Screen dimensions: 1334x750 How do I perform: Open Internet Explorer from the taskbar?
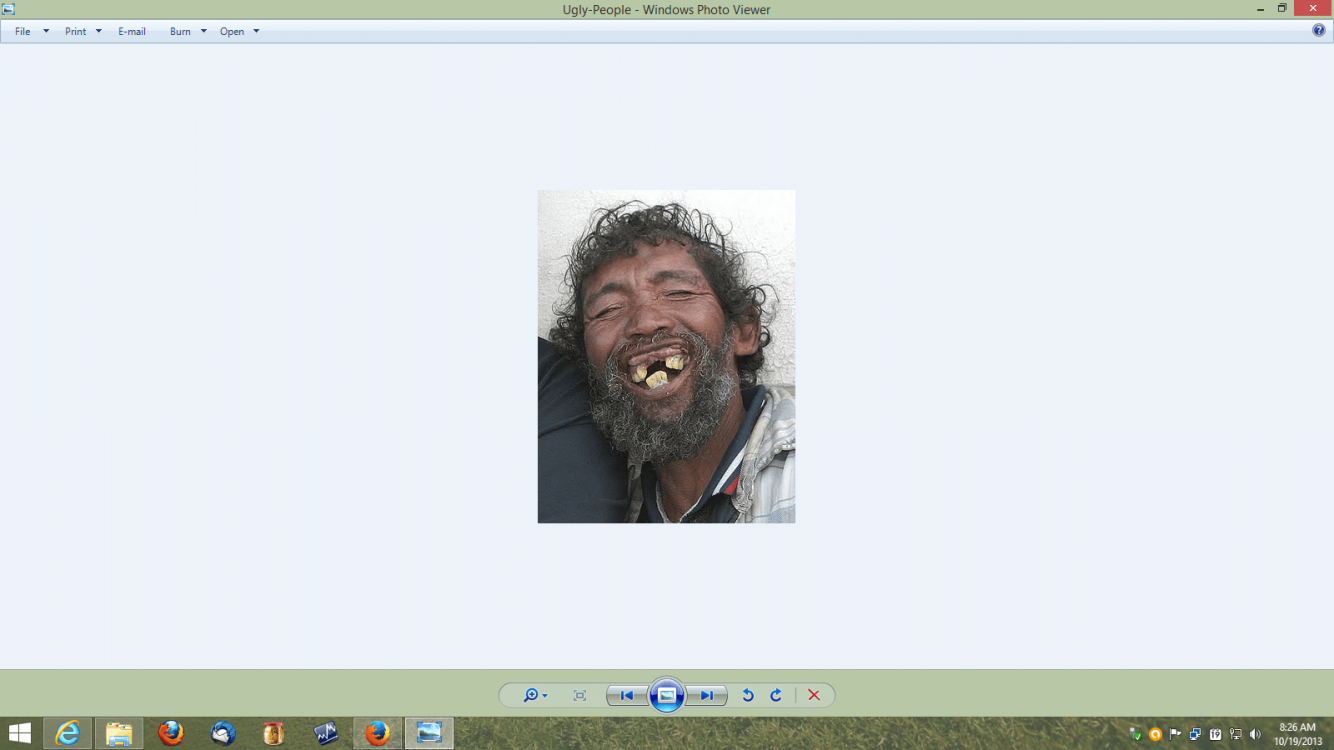[68, 733]
